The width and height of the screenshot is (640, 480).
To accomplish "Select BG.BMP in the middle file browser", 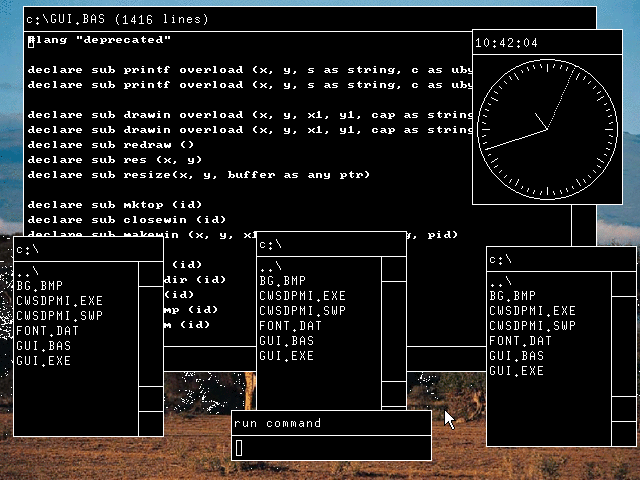I will coord(282,281).
